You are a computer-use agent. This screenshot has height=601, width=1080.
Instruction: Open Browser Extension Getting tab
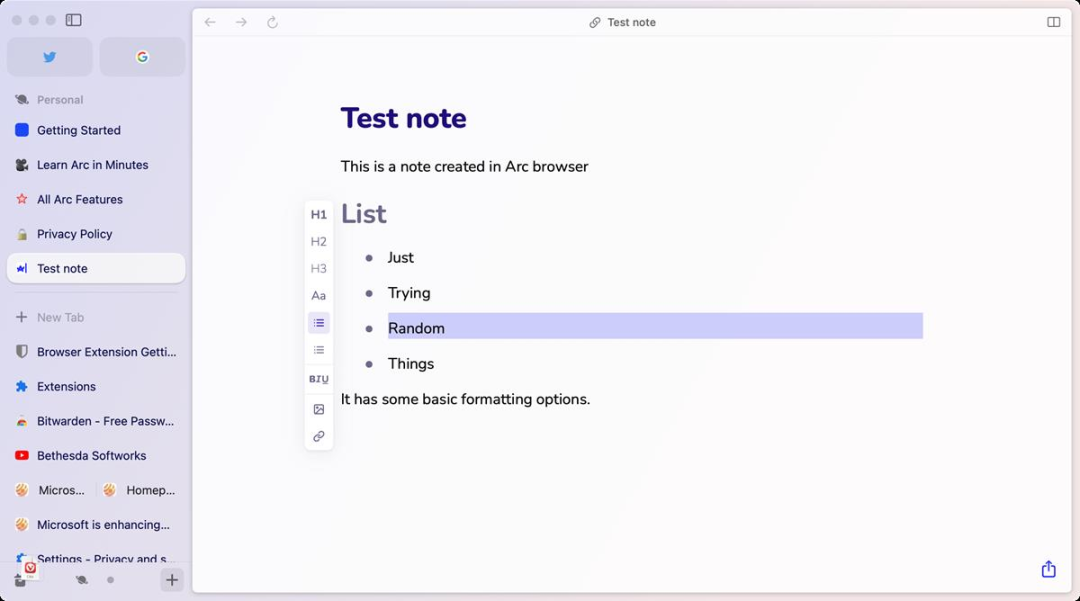96,352
